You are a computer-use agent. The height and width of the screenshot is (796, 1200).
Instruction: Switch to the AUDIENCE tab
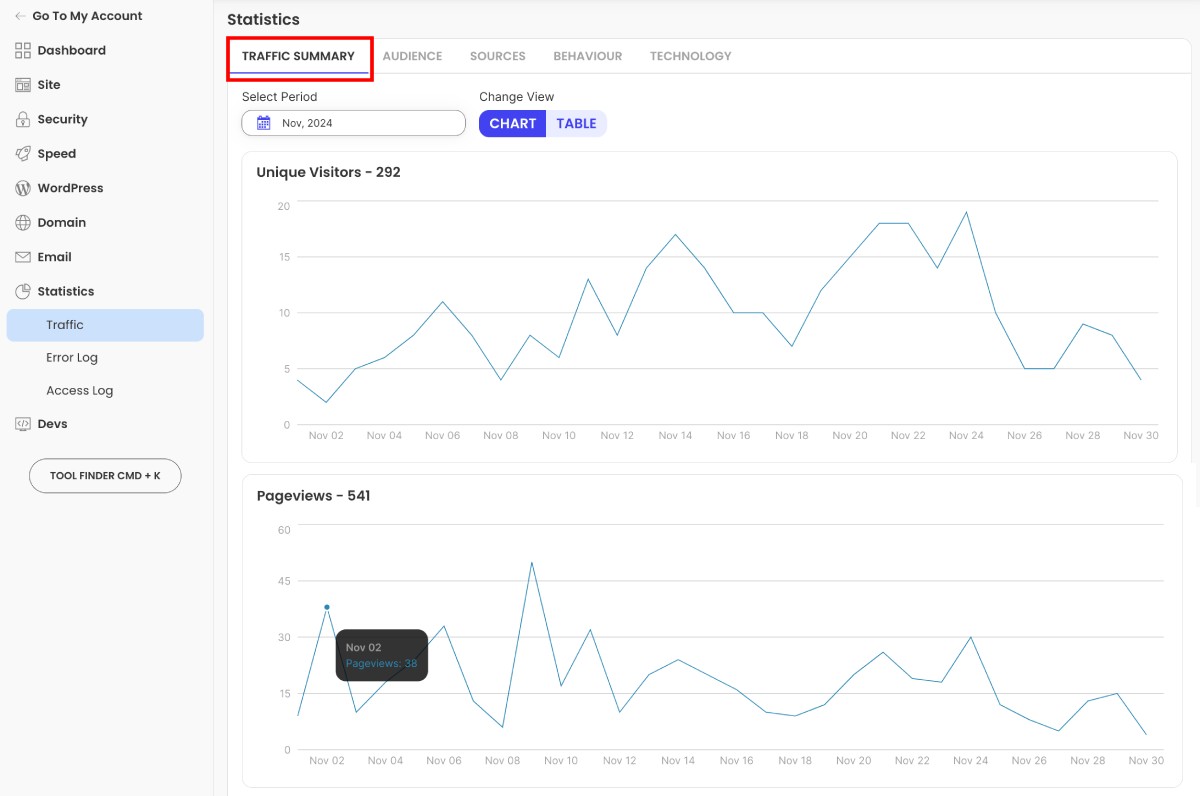point(412,56)
